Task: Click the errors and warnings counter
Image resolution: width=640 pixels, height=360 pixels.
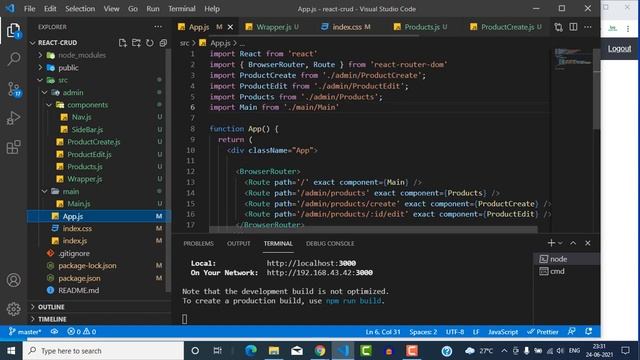Action: (82, 332)
